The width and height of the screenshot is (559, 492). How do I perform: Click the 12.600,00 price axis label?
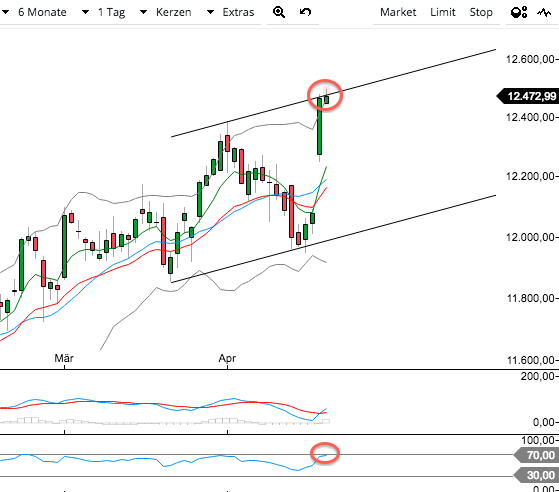click(530, 59)
